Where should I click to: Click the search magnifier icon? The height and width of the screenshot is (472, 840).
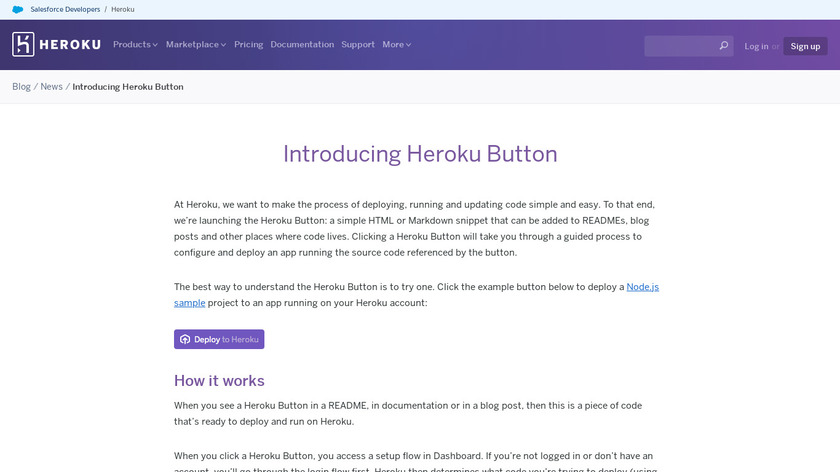tap(724, 46)
